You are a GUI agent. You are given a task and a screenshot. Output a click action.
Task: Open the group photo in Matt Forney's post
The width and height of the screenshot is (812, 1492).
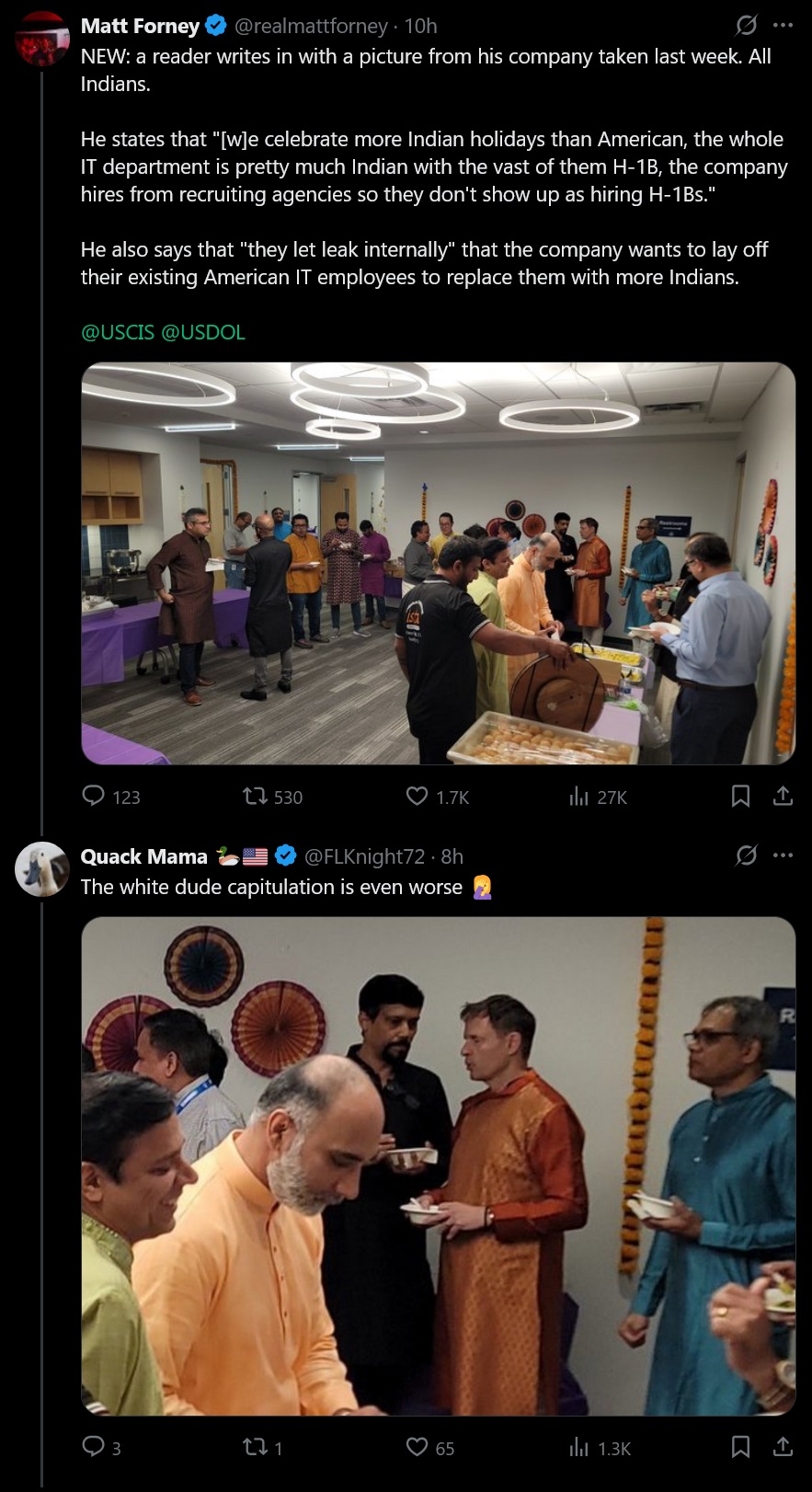pos(438,563)
